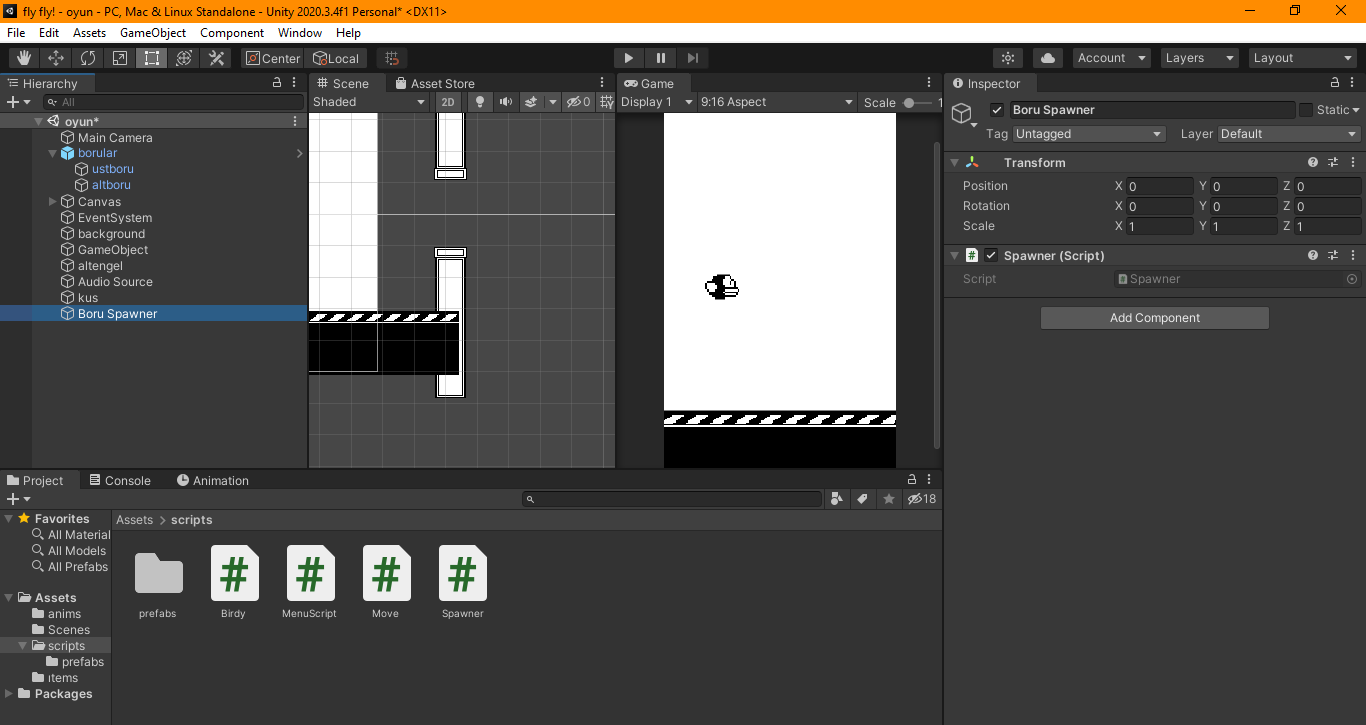Enable the Static checkbox
The width and height of the screenshot is (1366, 725).
tap(1305, 110)
